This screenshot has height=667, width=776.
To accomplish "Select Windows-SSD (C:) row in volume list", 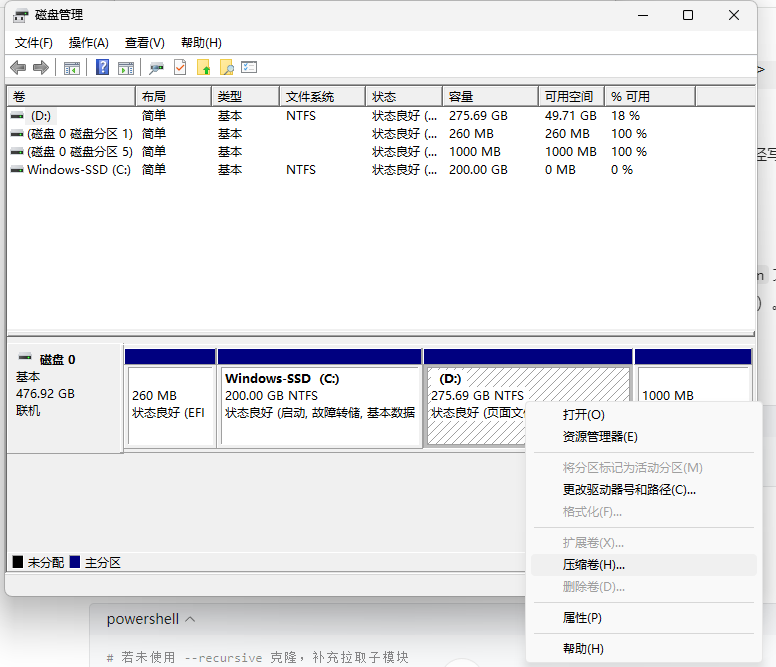I will [78, 170].
